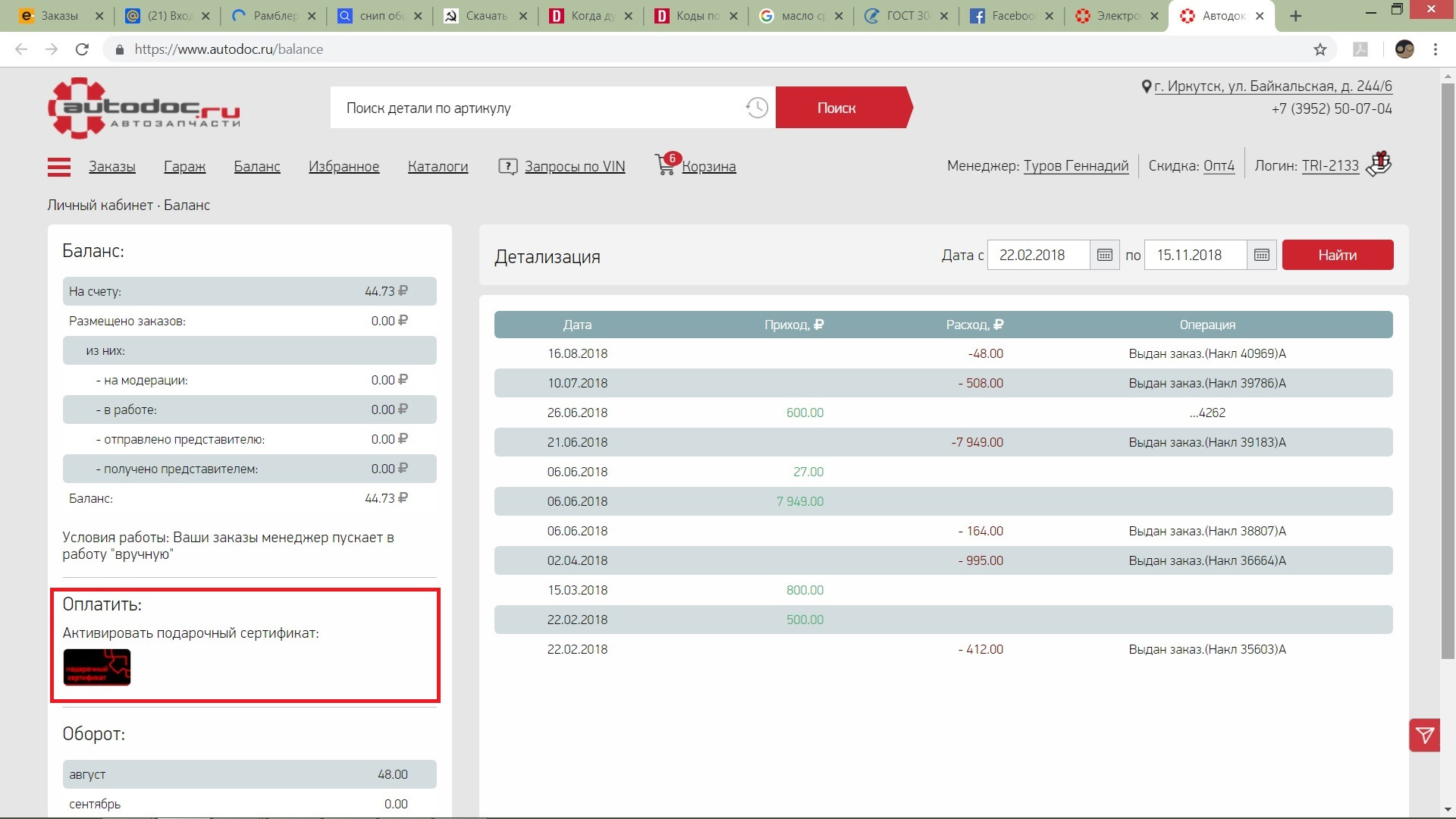Open the Заказы menu item
This screenshot has height=819, width=1456.
pos(112,167)
